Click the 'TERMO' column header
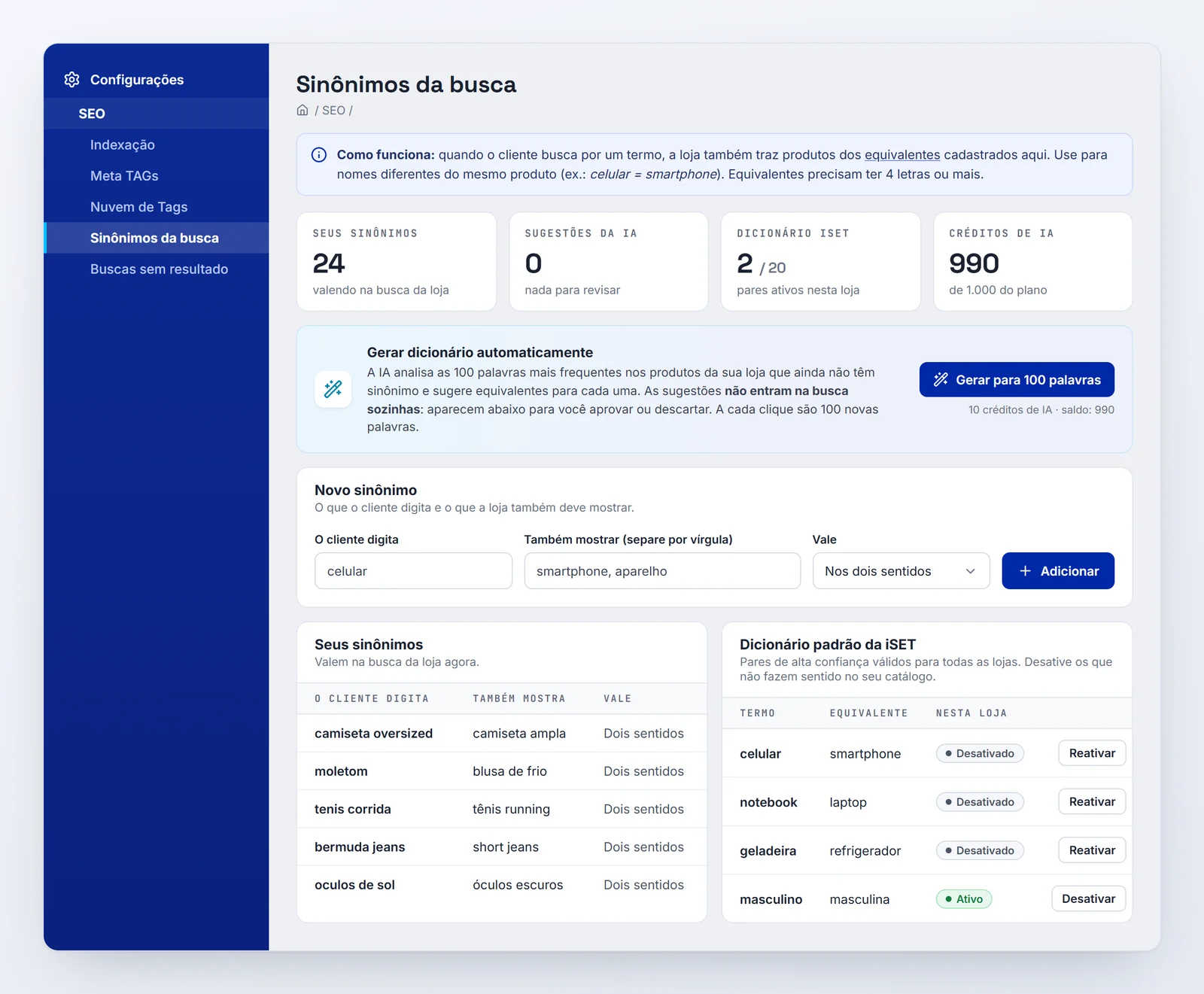The image size is (1204, 994). coord(757,713)
